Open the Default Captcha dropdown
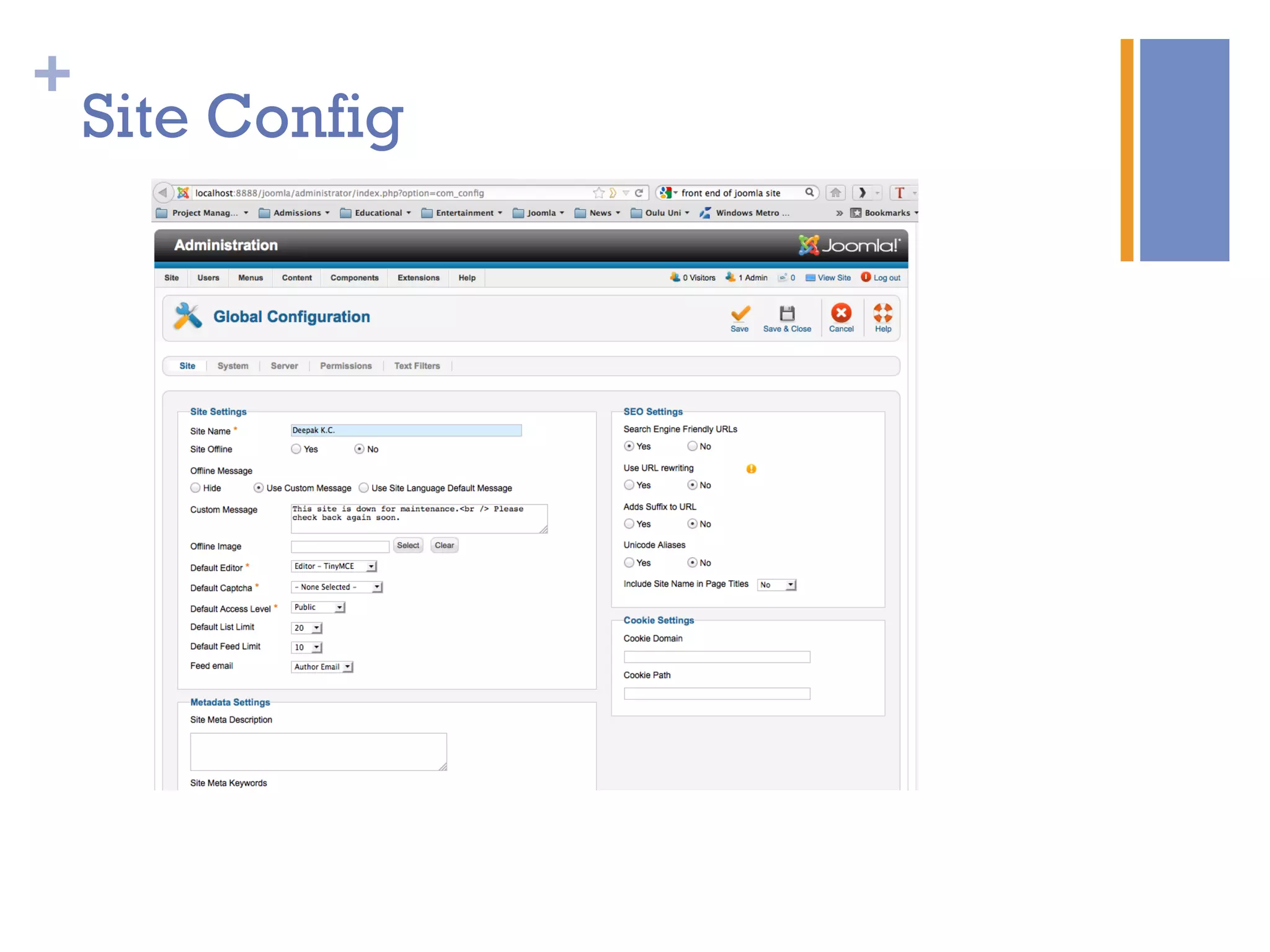 pos(337,587)
